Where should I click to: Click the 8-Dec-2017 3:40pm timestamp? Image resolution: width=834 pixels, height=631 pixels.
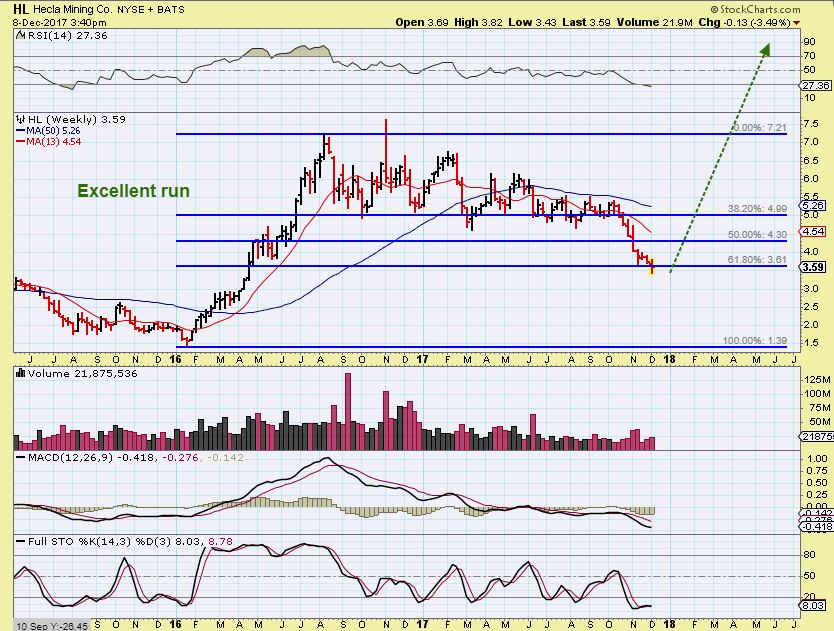[60, 23]
